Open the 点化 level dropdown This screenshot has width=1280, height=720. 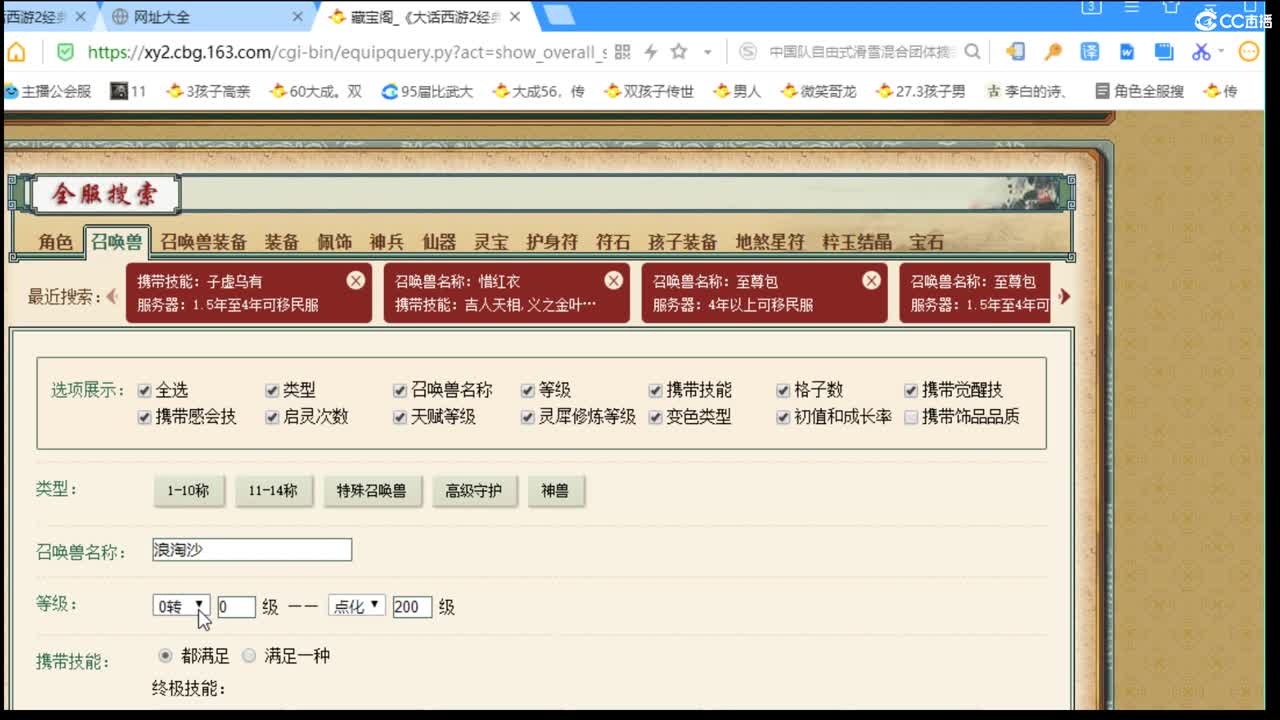pyautogui.click(x=357, y=606)
